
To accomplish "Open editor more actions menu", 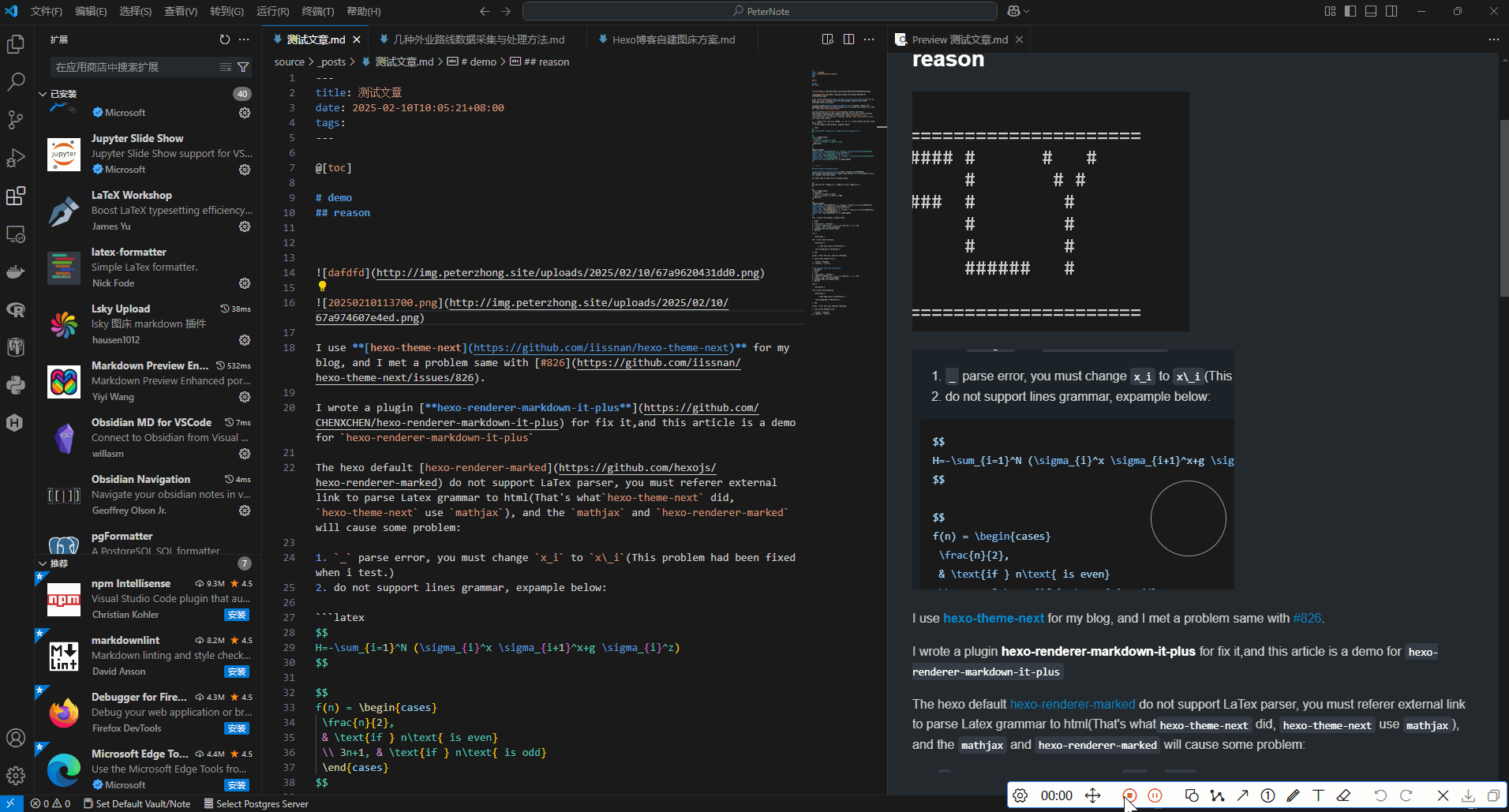I will click(x=869, y=39).
